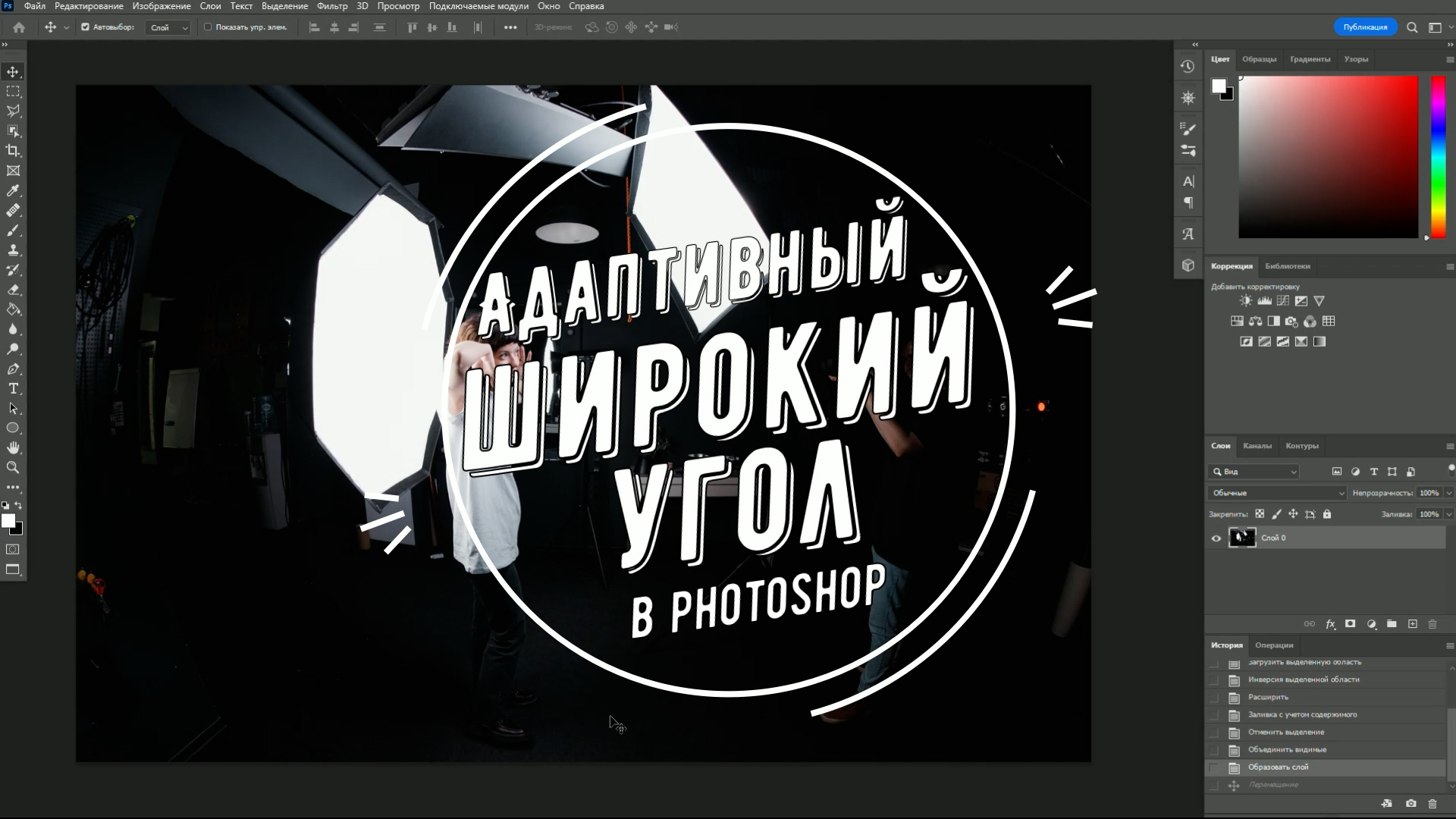Select the Rectangular Marquee tool
This screenshot has height=819, width=1456.
[x=13, y=92]
